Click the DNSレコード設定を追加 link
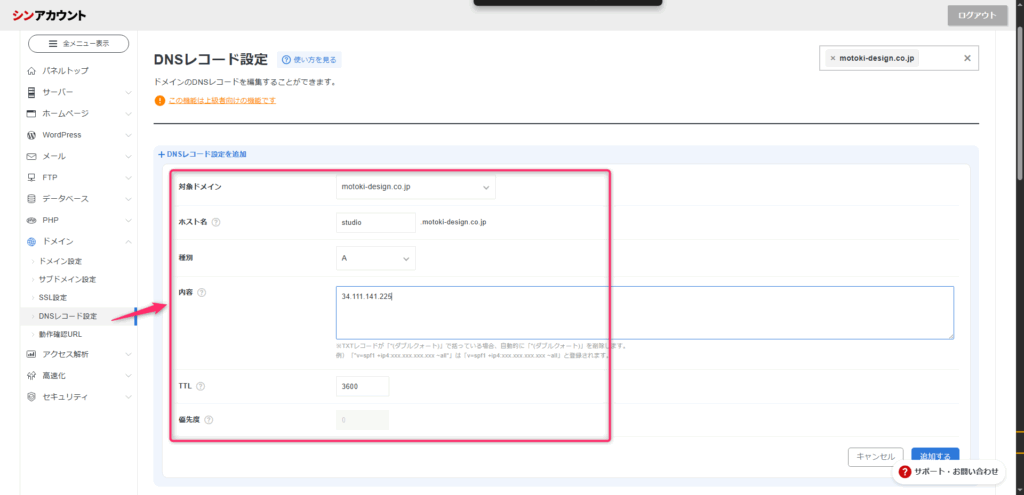The image size is (1024, 495). pos(202,154)
